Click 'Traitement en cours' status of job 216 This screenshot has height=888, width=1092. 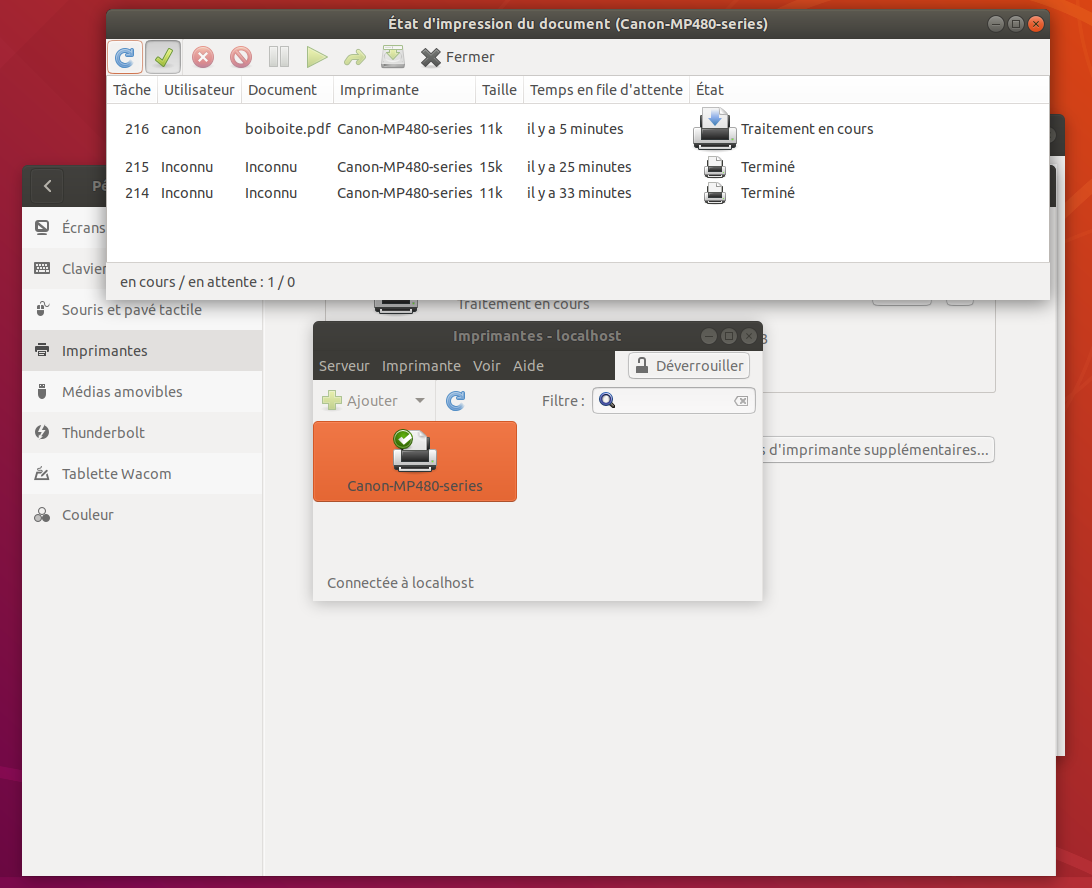click(806, 129)
